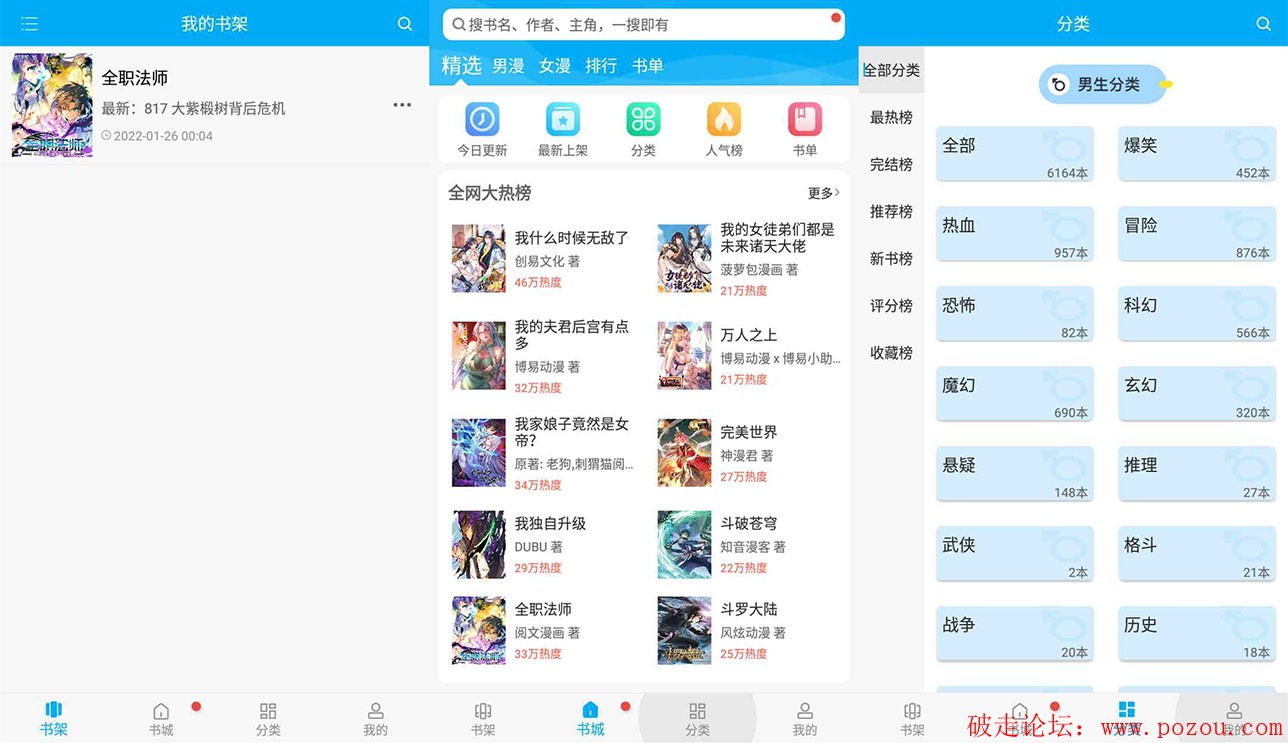The width and height of the screenshot is (1288, 743).
Task: Open the 冒险 category
Action: point(1197,236)
